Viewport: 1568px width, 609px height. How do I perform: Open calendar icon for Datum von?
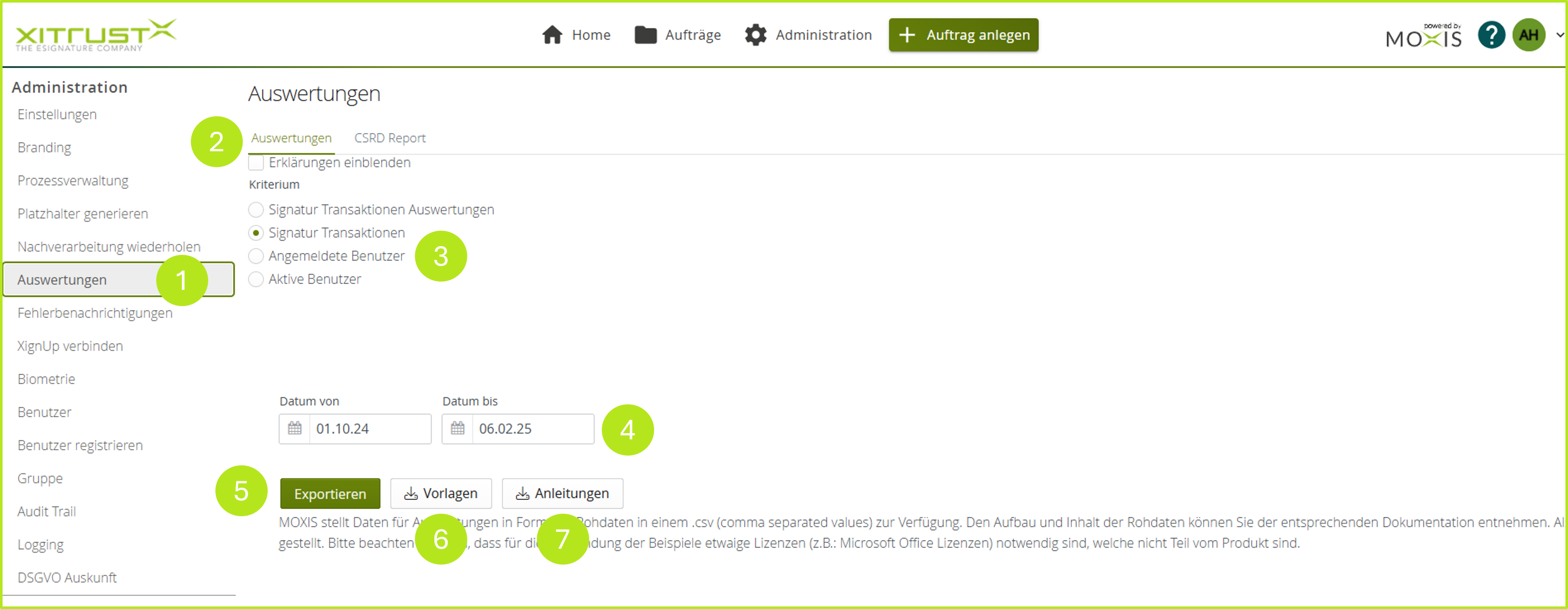[x=295, y=429]
